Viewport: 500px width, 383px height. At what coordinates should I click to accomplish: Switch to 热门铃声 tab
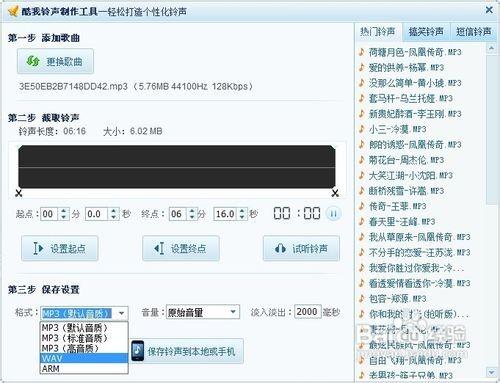tap(378, 32)
